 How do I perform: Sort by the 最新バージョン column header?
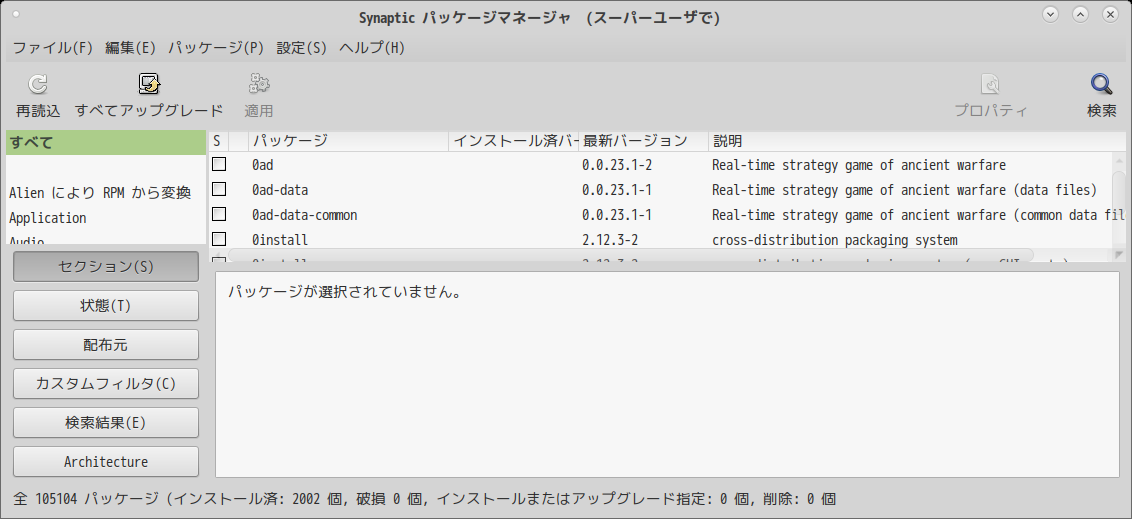click(644, 141)
